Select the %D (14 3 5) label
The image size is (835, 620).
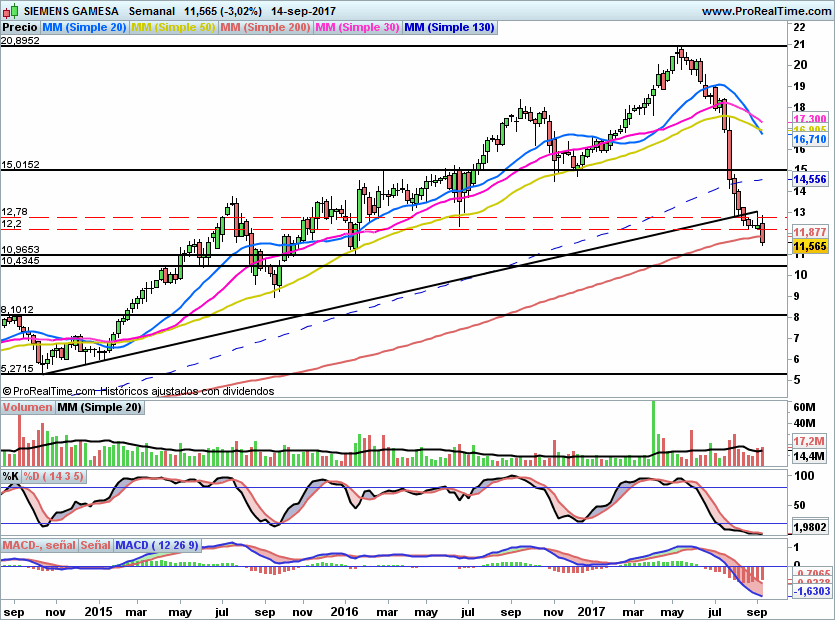click(x=53, y=476)
